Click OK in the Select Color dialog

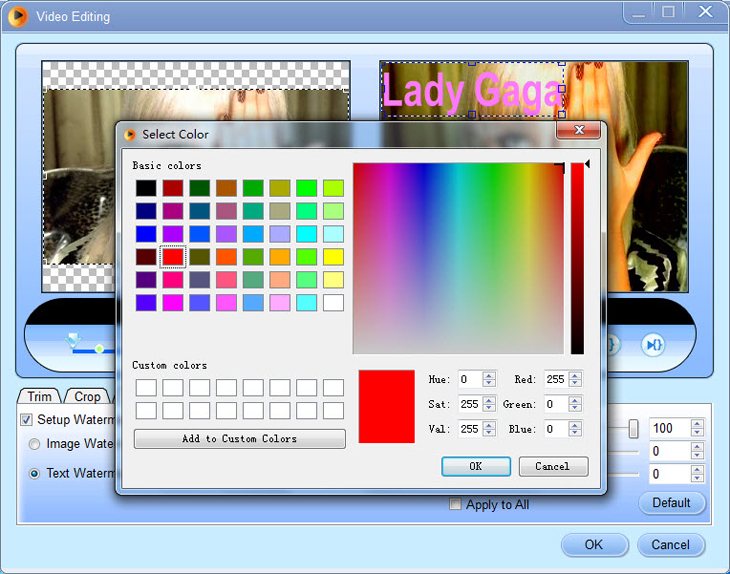pos(476,466)
